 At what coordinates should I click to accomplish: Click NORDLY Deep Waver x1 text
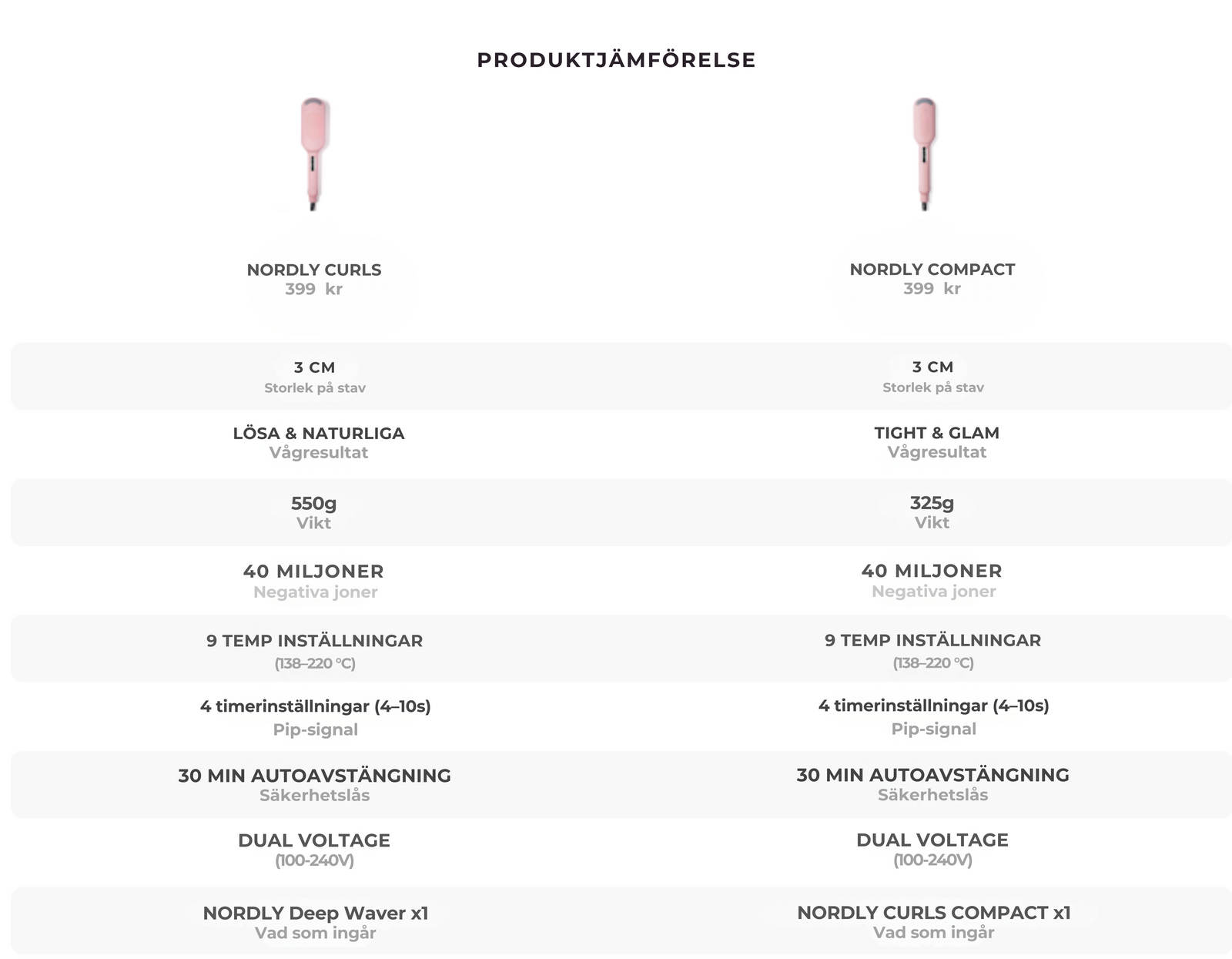[x=315, y=914]
